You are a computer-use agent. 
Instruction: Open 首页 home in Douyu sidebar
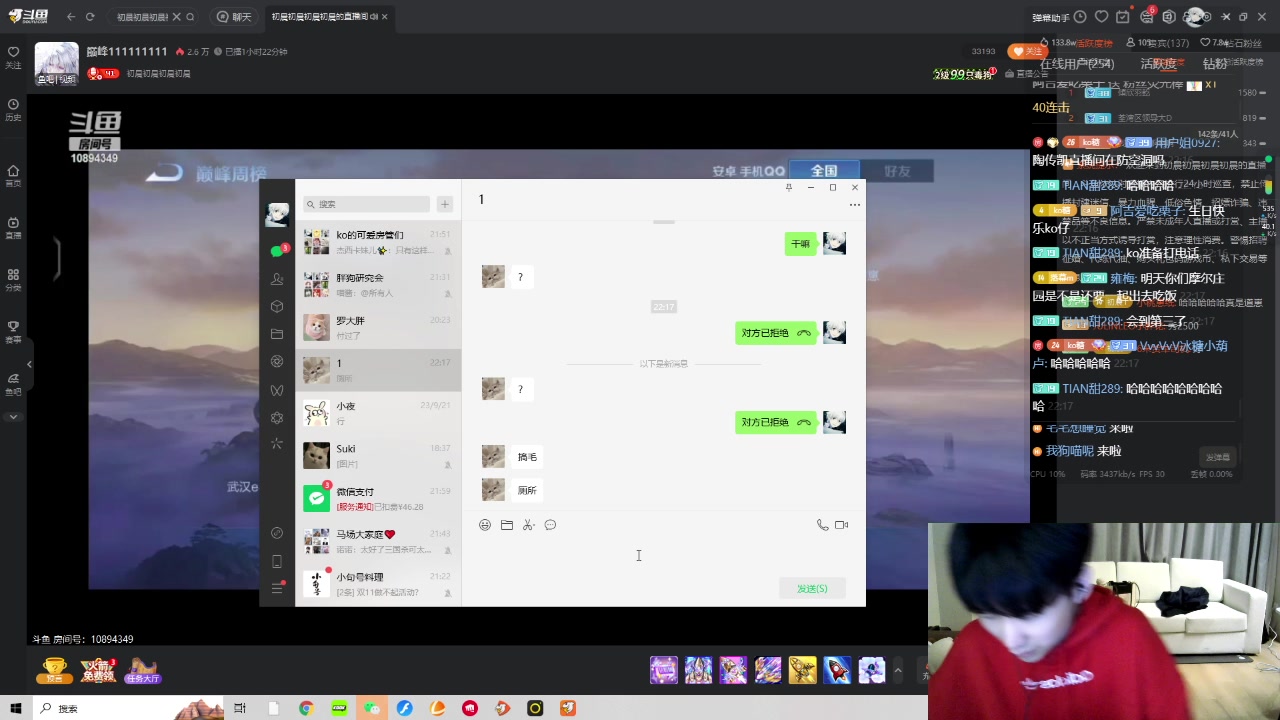(13, 176)
